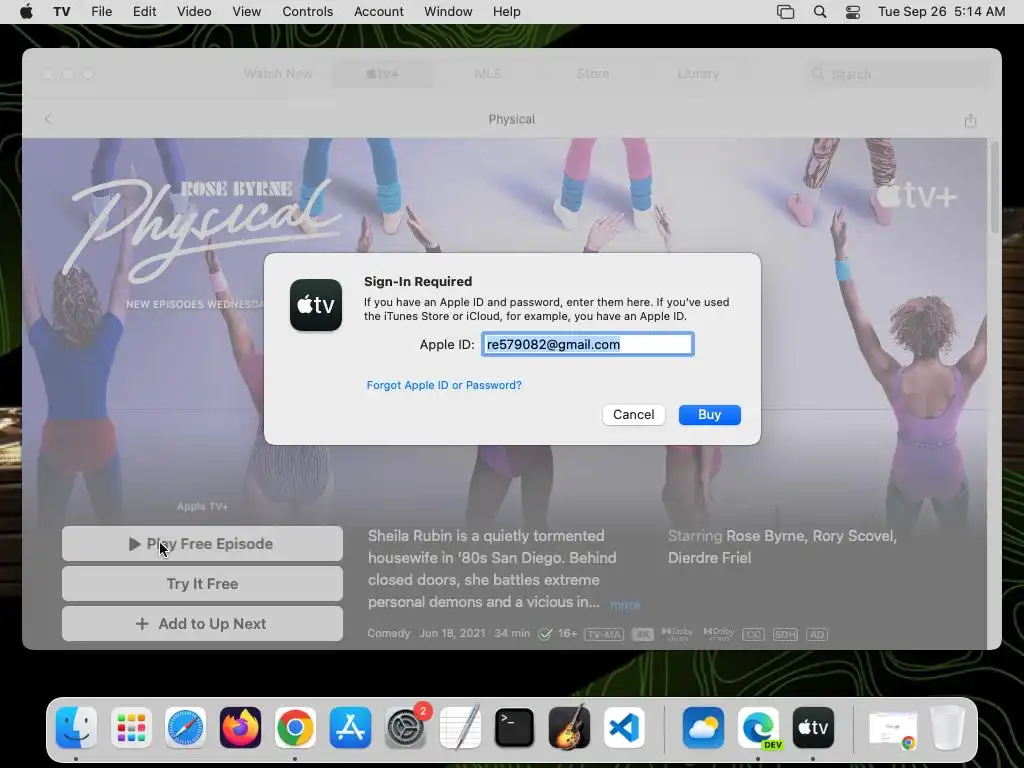
Task: Click Apple TV app in the Dock
Action: click(813, 727)
